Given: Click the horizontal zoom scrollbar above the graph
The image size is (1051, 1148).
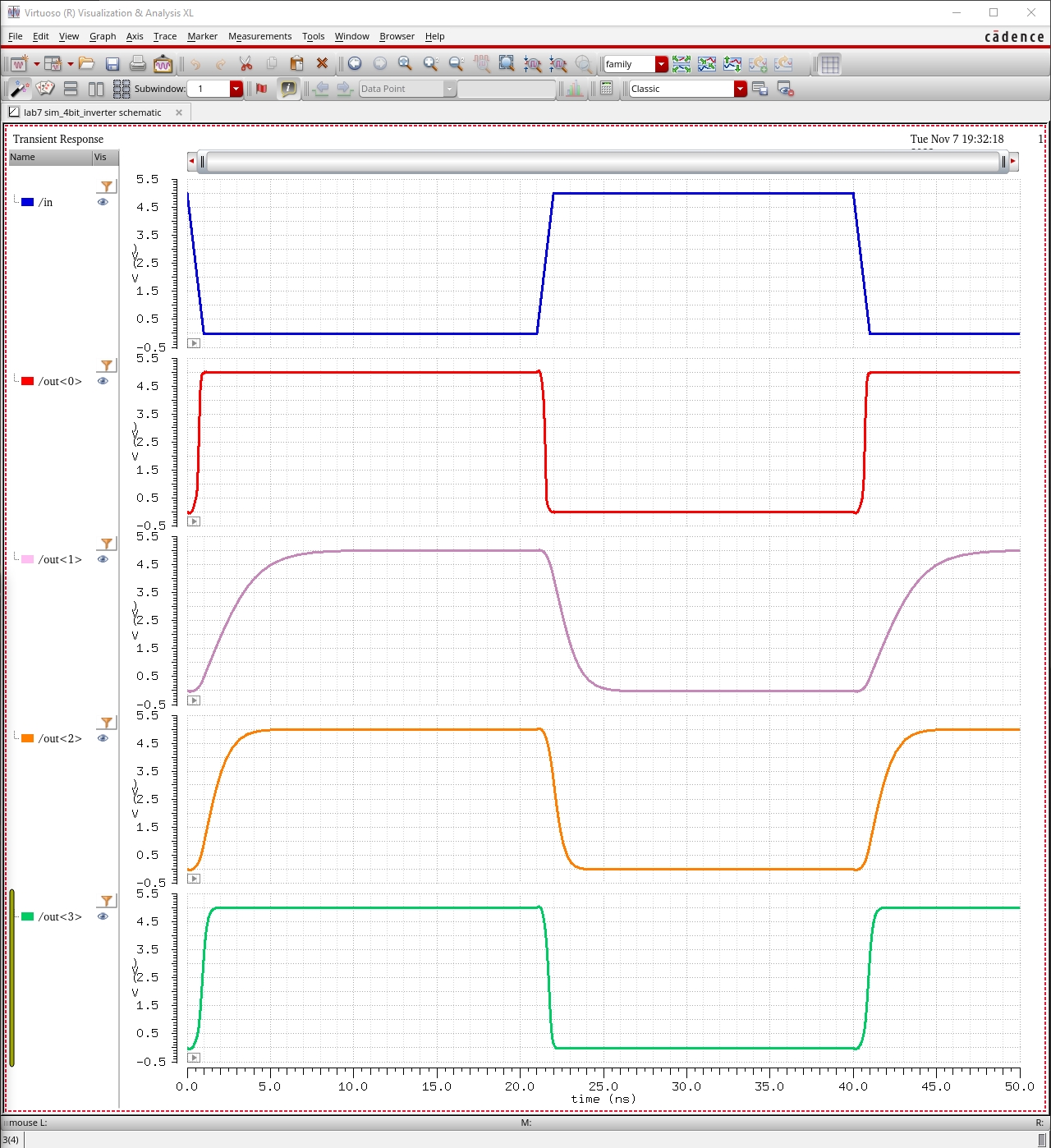Looking at the screenshot, I should 602,162.
